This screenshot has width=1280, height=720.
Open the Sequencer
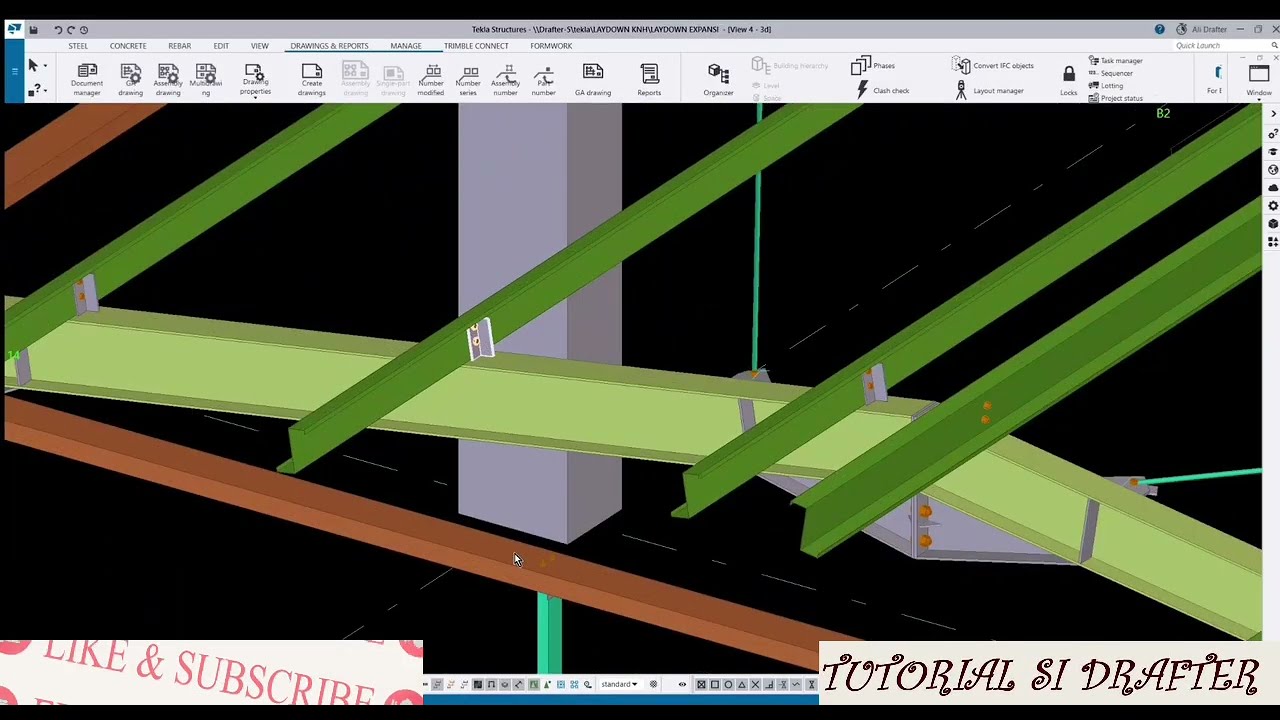click(1111, 73)
